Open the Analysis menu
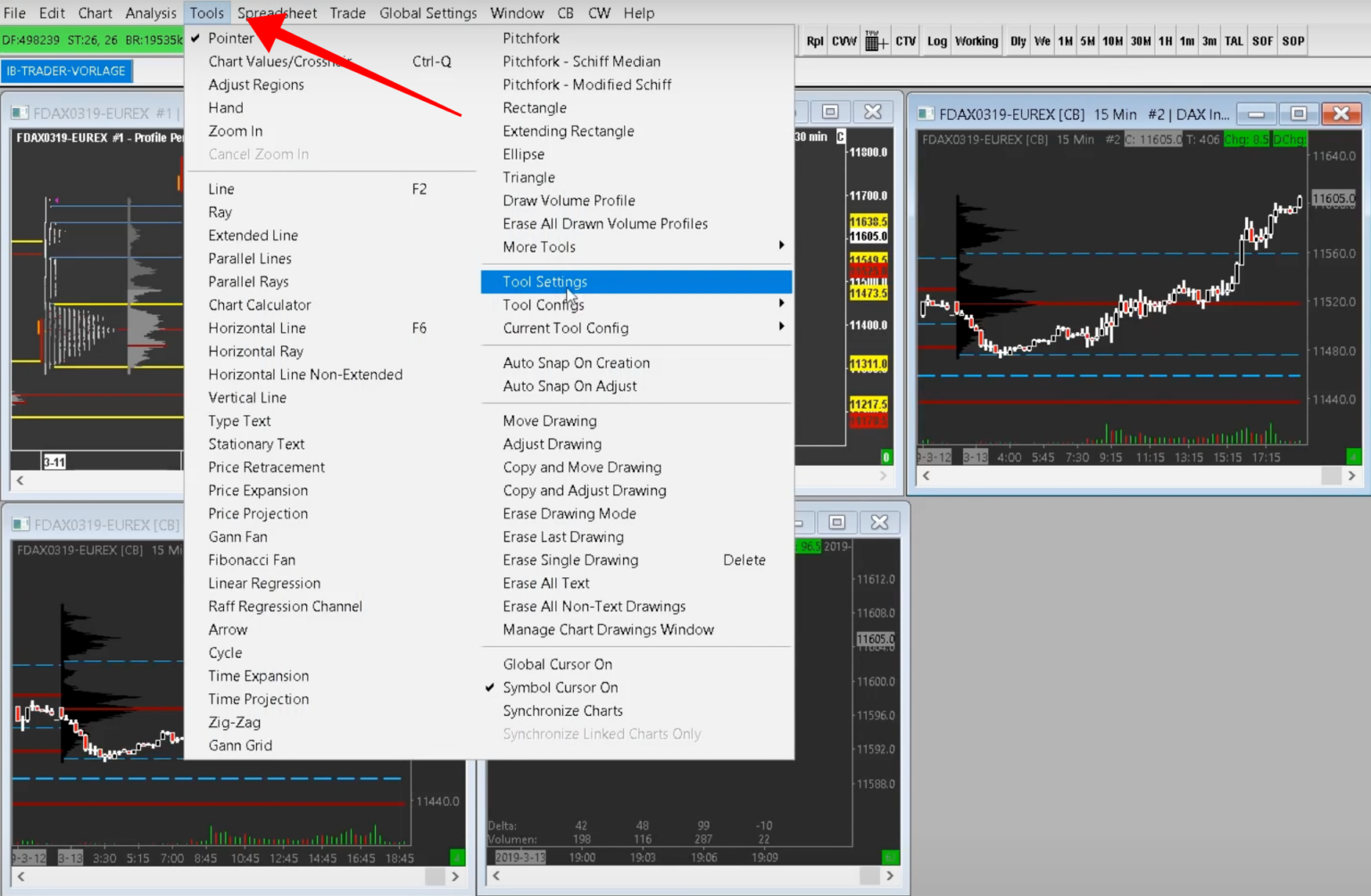The image size is (1371, 896). point(150,12)
